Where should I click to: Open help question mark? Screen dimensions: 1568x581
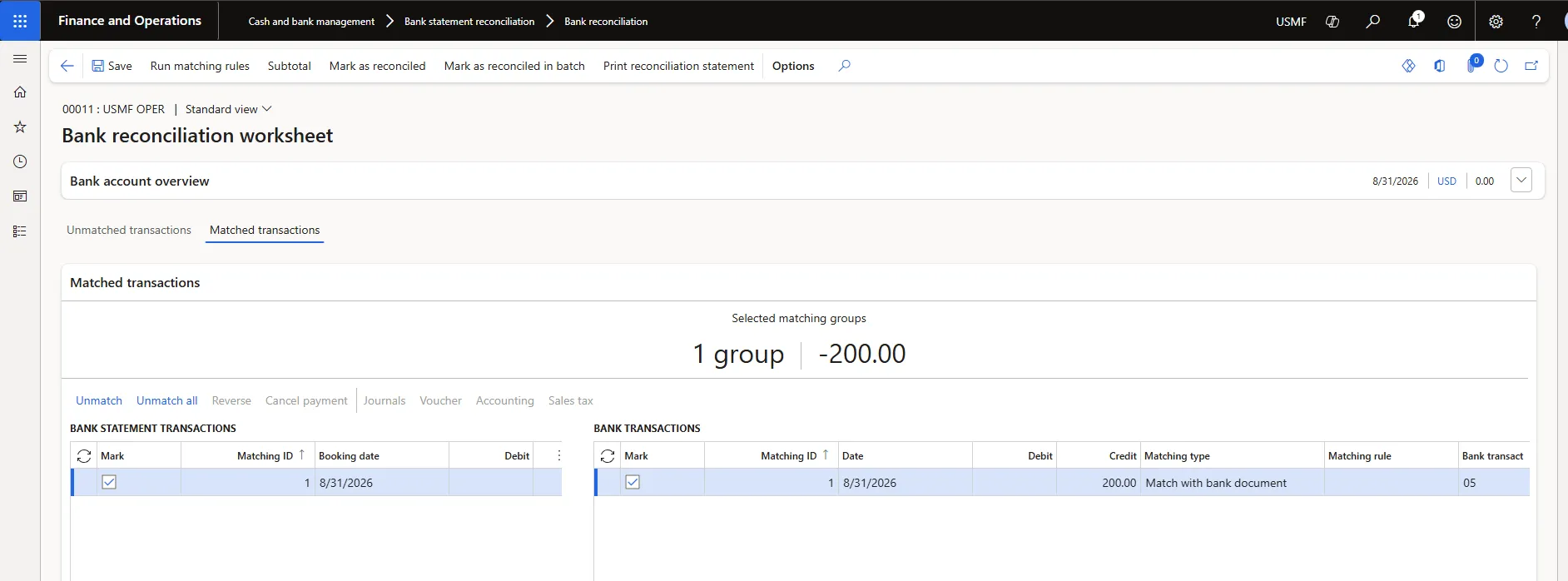click(1536, 22)
